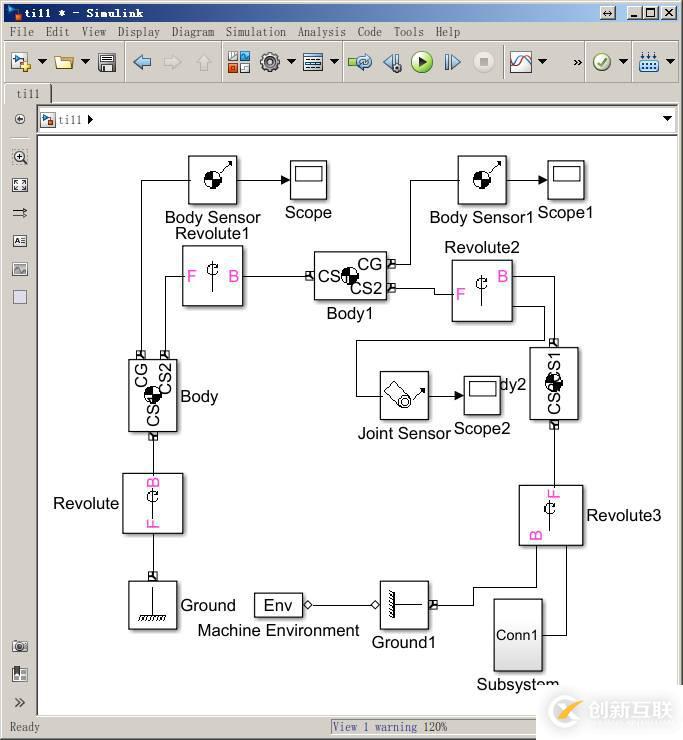Run the simulation with the green Play button
The image size is (683, 740).
point(422,62)
